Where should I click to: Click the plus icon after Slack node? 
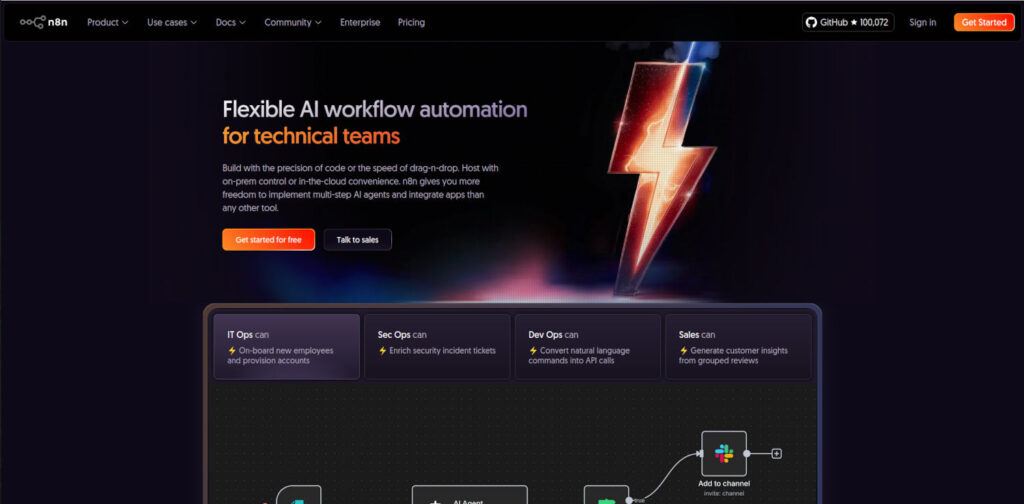(777, 453)
